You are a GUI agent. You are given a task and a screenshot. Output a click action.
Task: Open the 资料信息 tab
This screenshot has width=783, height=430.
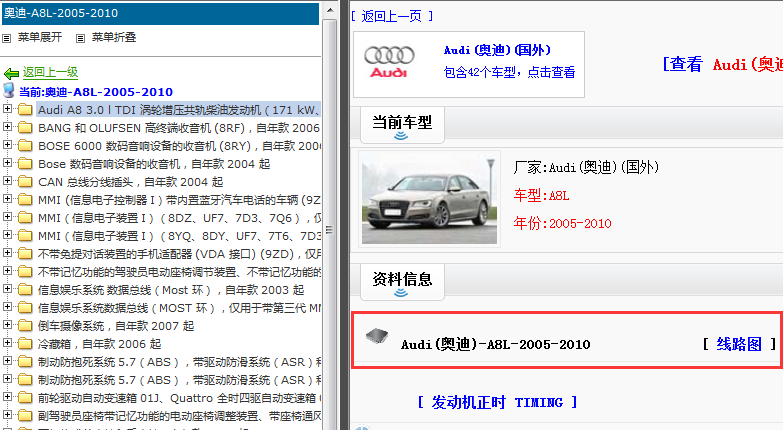(x=402, y=282)
